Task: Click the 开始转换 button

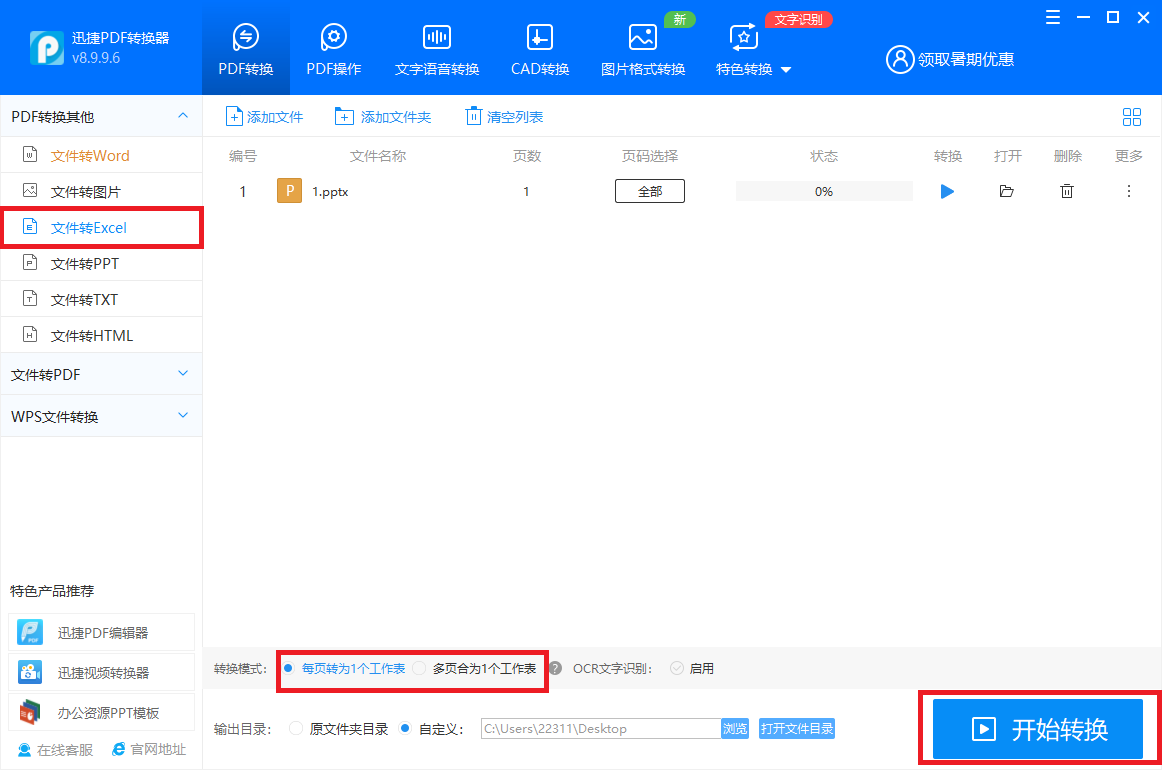Action: tap(1038, 729)
